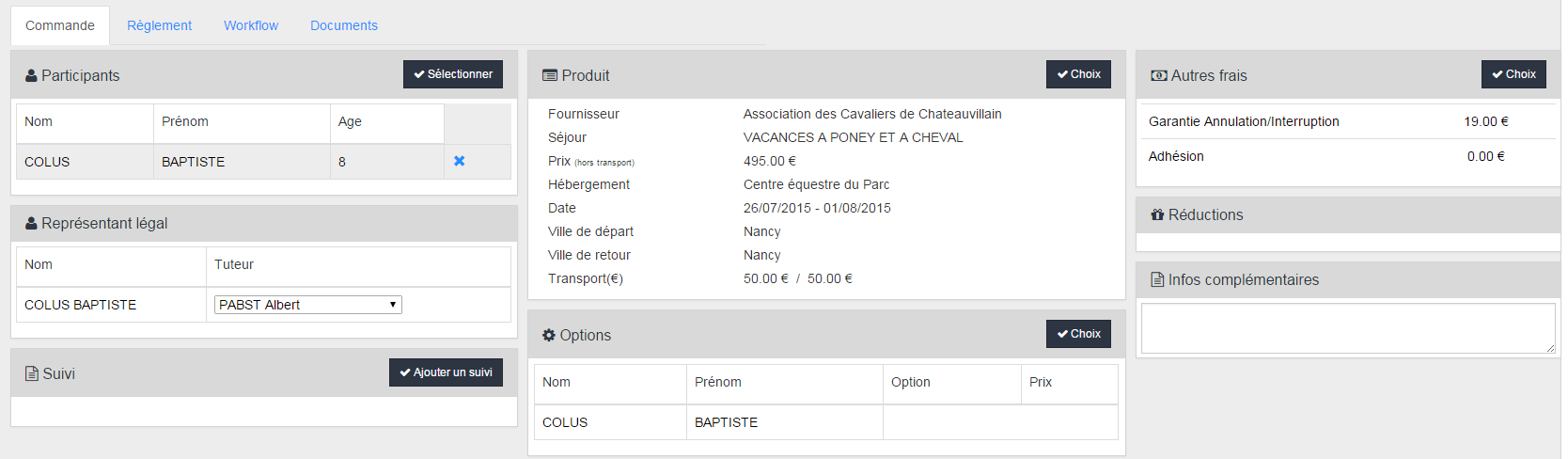Remove participant COLUS BAPTISTE with blue X
Screen dimensions: 1568x459
(460, 161)
